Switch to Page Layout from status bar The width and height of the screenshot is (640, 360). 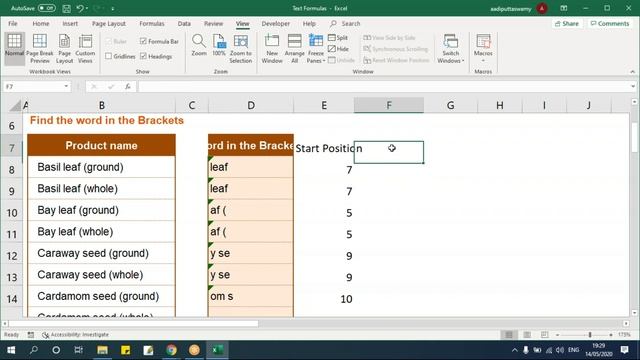pyautogui.click(x=527, y=335)
